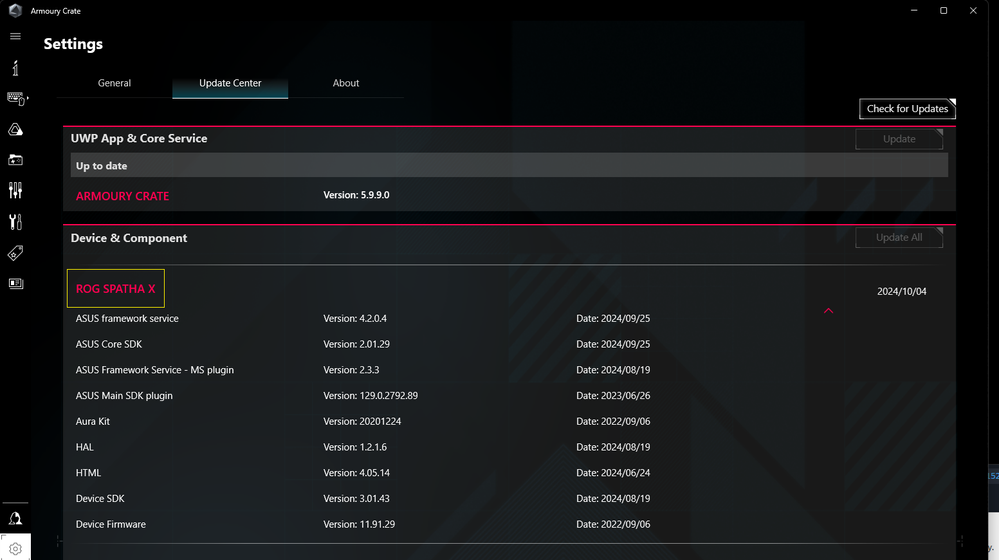Click the Update button for UWP App
This screenshot has height=560, width=999.
coord(899,139)
